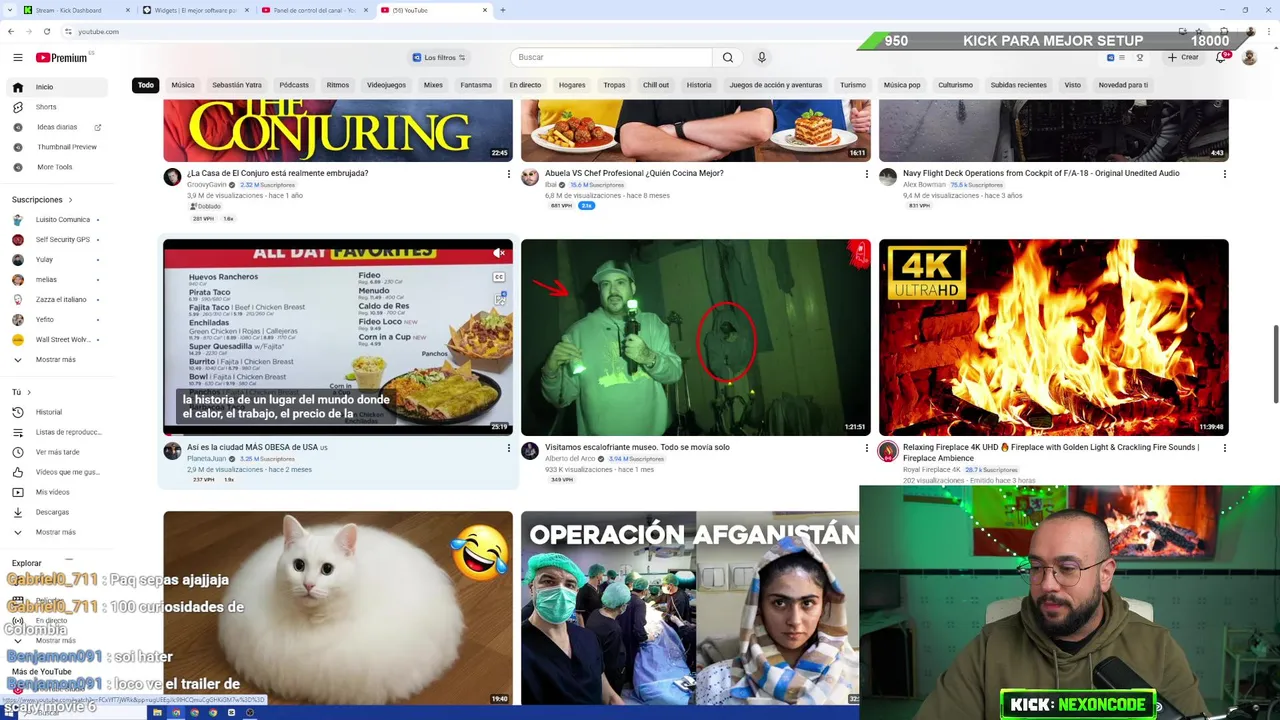The height and width of the screenshot is (720, 1280).
Task: Unmute the previewing obesity video
Action: click(498, 253)
